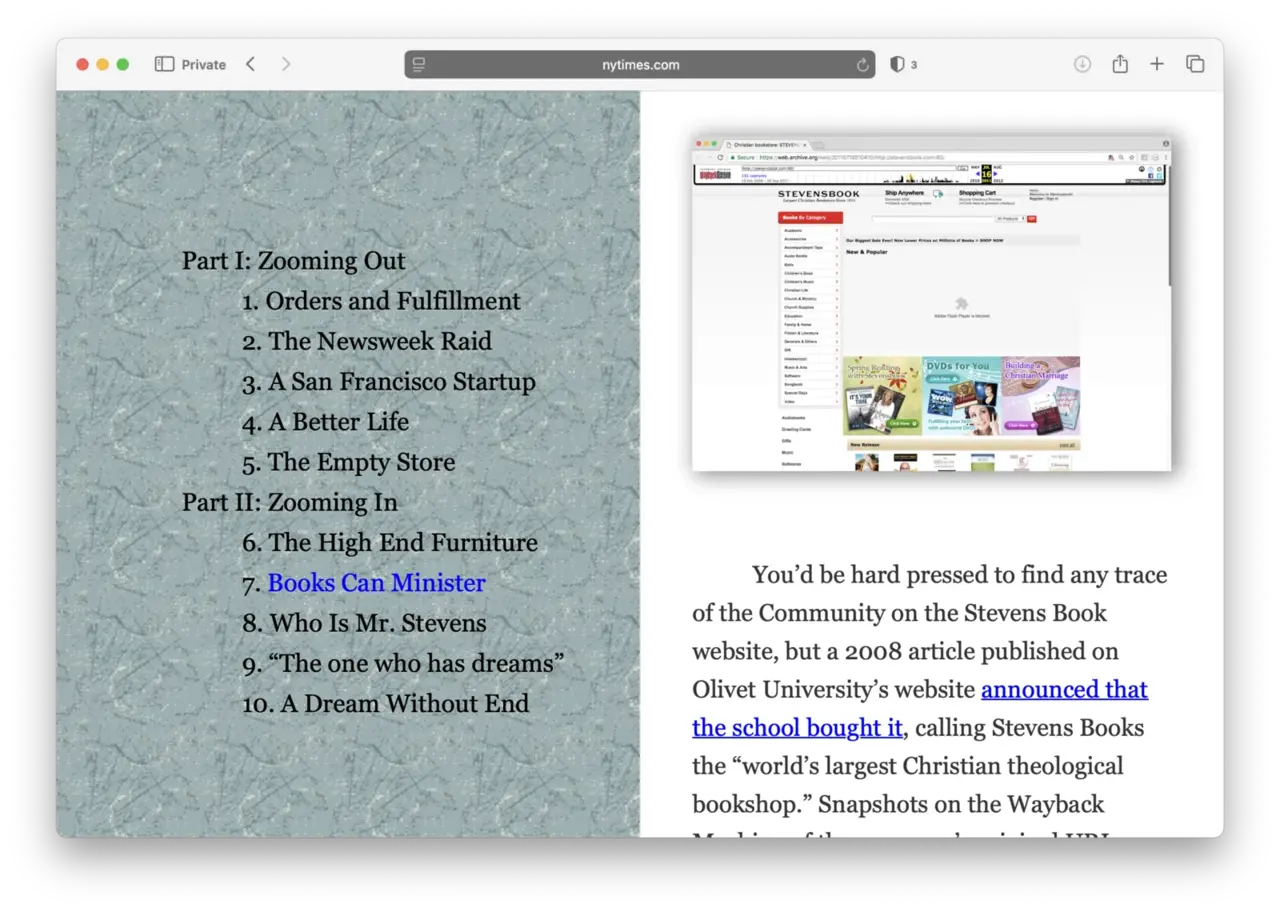This screenshot has width=1280, height=912.
Task: Toggle the Safari sidebar panel
Action: tap(165, 64)
